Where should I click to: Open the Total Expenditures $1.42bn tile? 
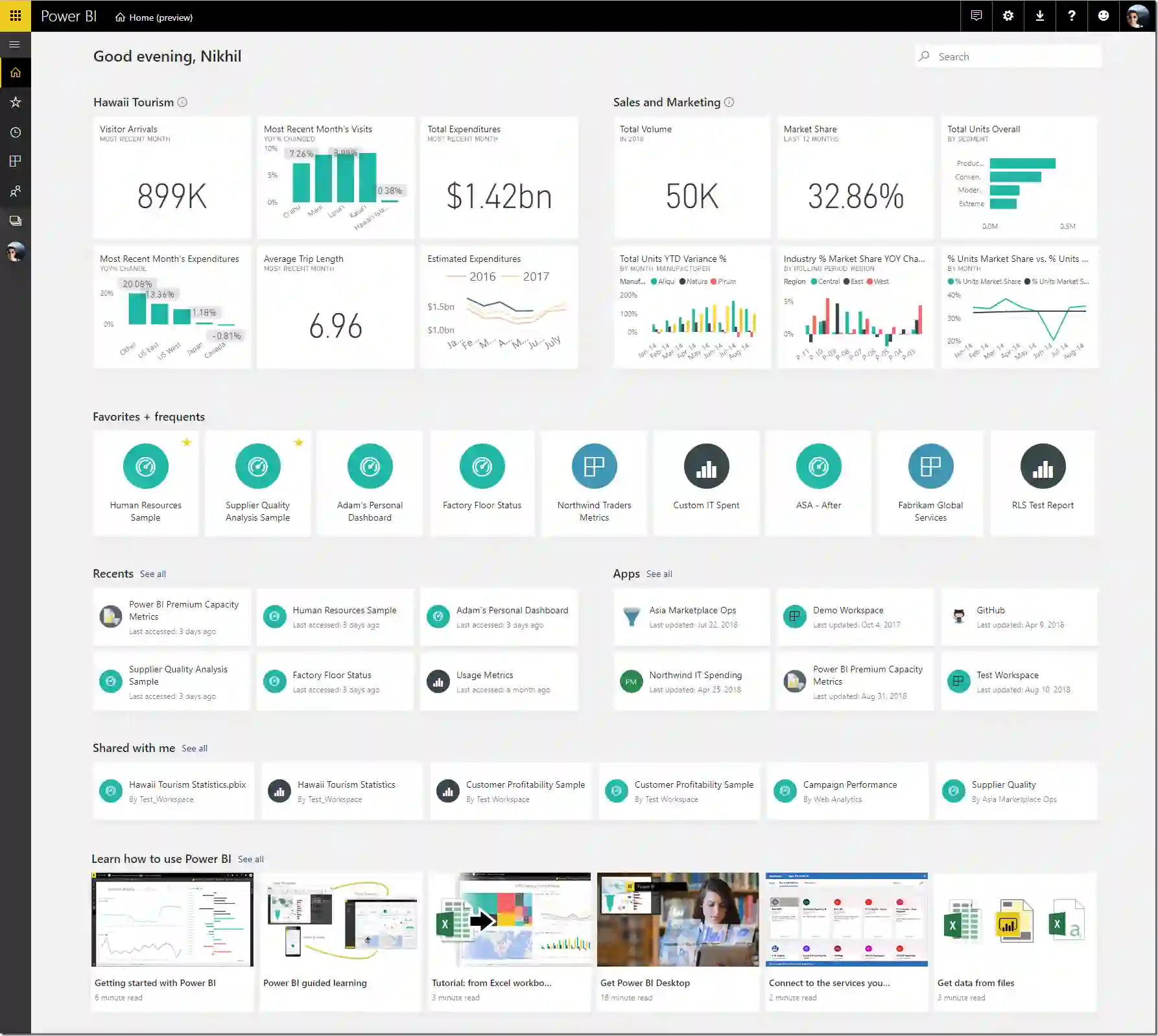tap(499, 178)
